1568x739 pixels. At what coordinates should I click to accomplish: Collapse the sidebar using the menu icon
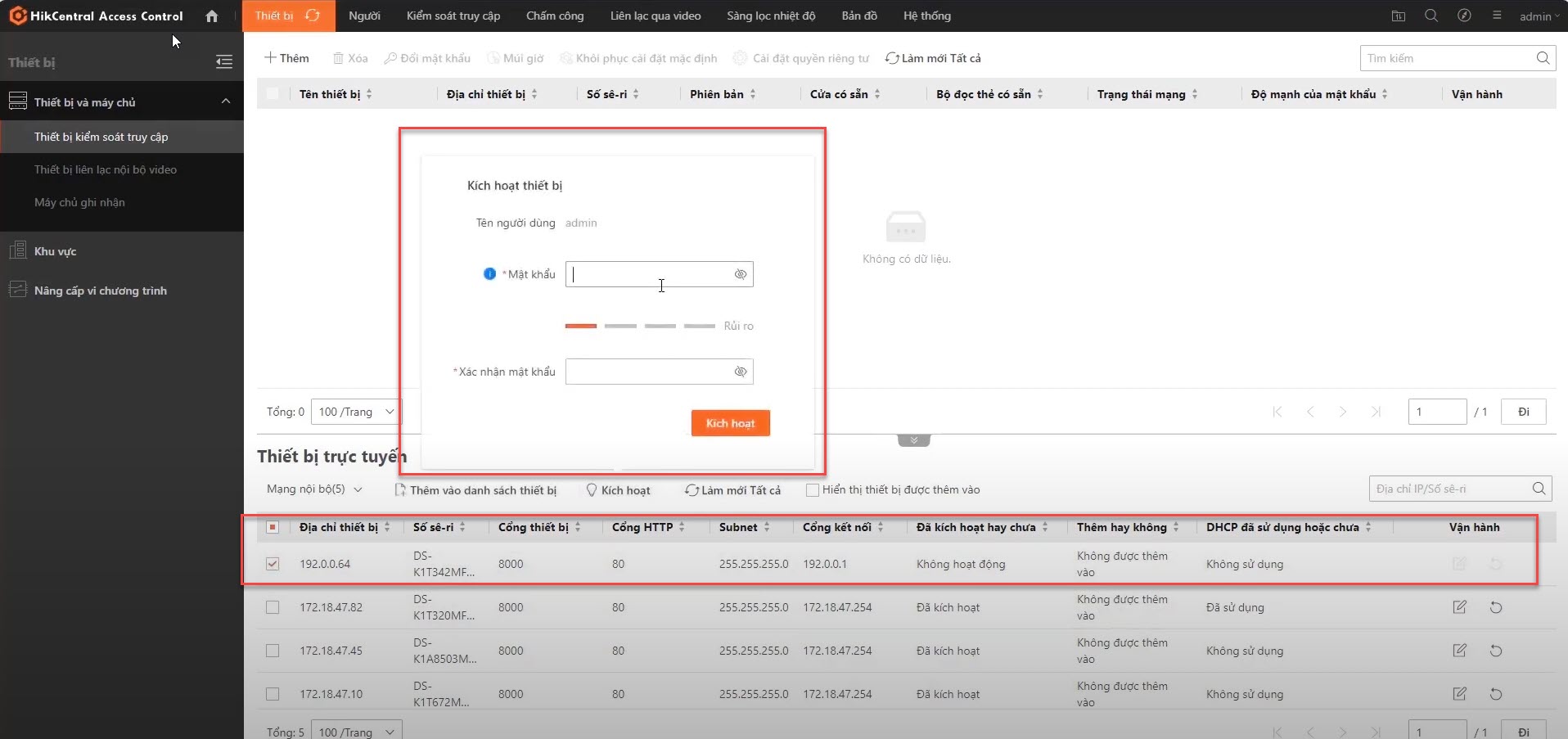[x=224, y=62]
